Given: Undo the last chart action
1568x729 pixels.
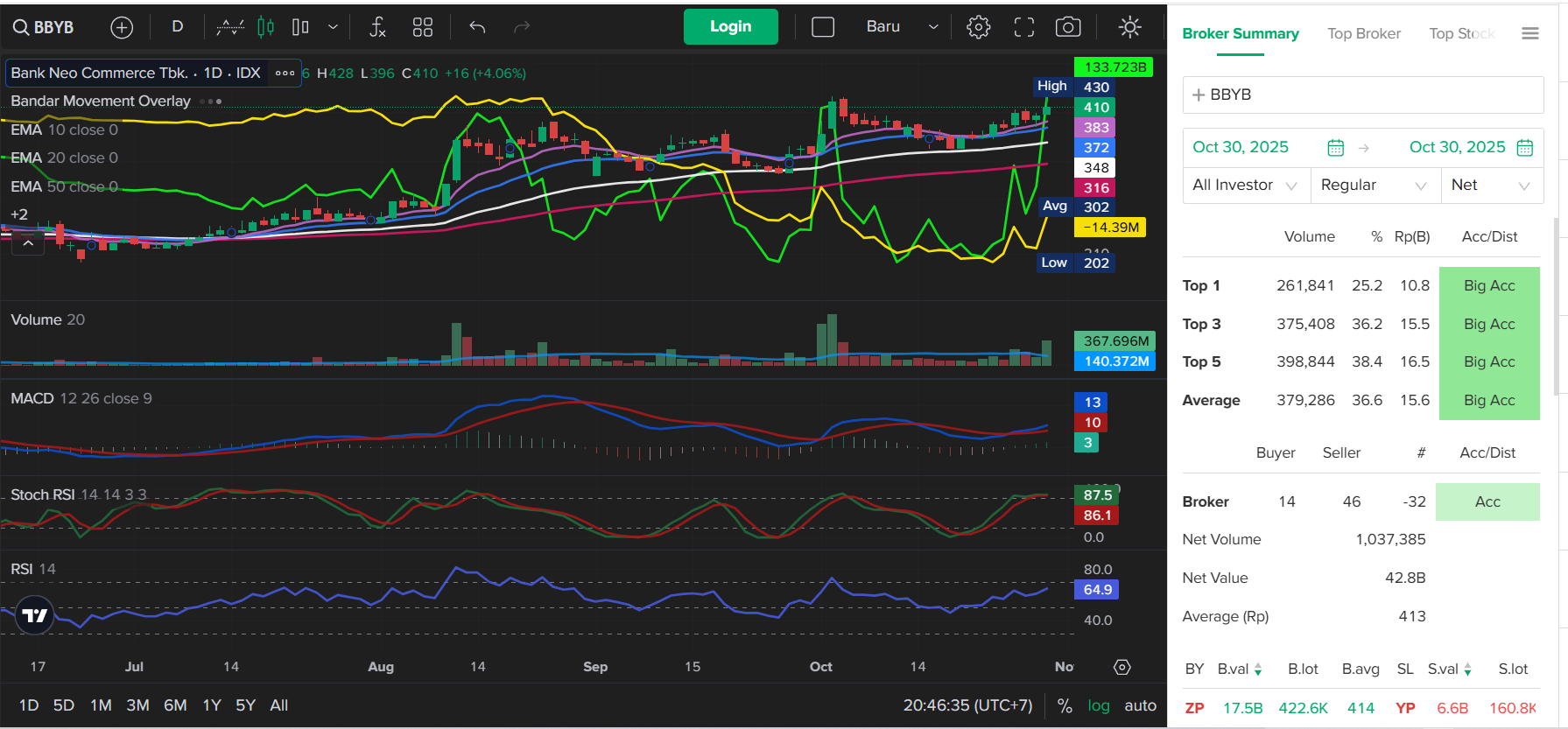Looking at the screenshot, I should point(477,27).
